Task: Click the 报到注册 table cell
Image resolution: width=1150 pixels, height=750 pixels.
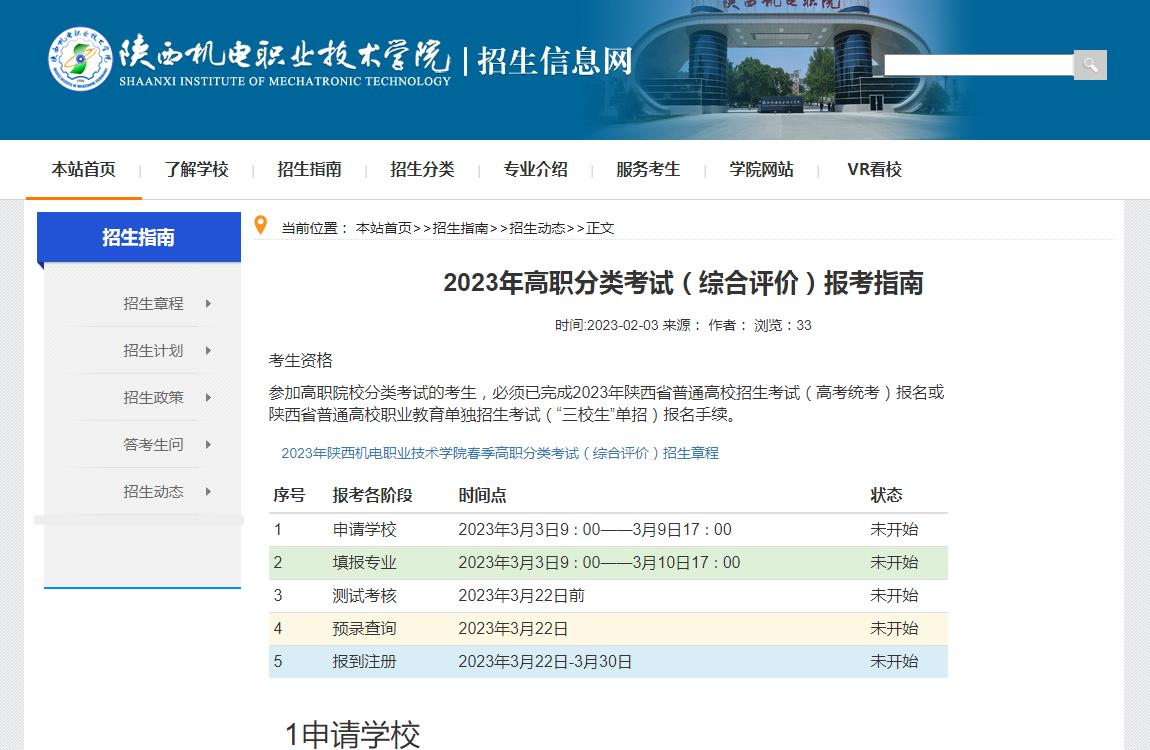Action: [x=365, y=661]
